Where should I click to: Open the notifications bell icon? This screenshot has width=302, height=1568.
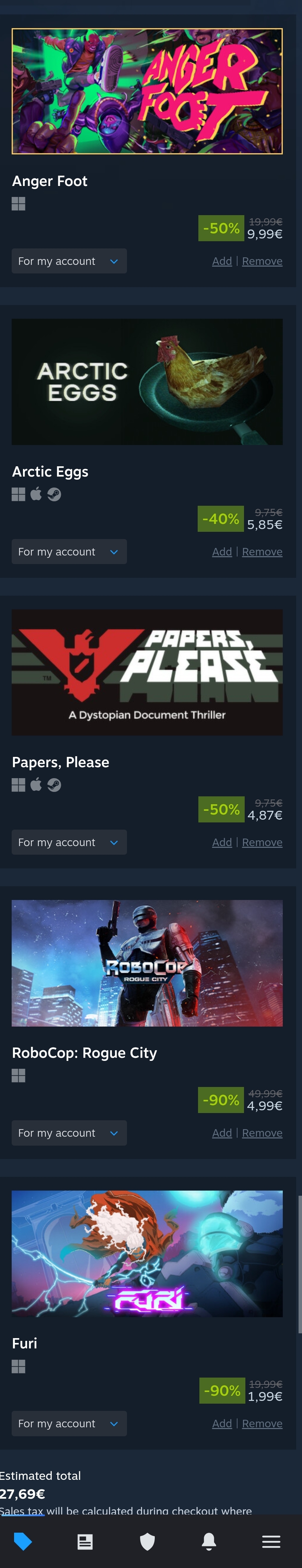click(209, 1541)
